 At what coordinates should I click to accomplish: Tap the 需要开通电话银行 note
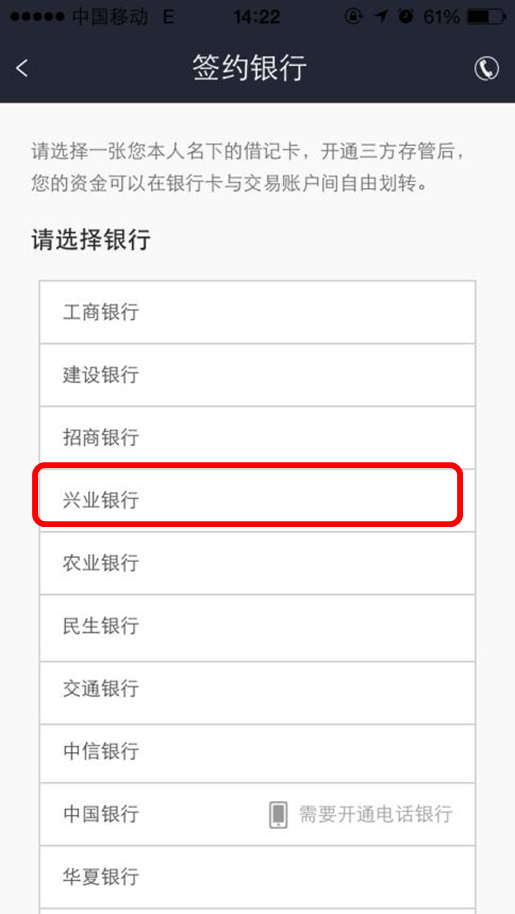click(x=376, y=814)
